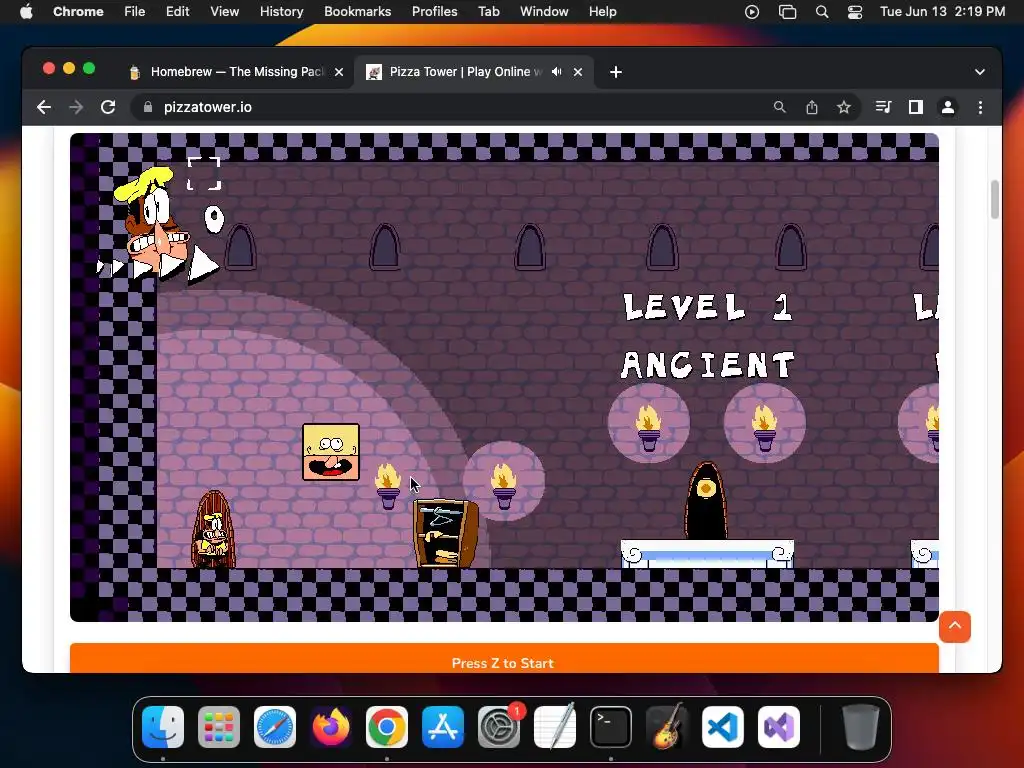Viewport: 1024px width, 768px height.
Task: Close the Homebrew tab
Action: [339, 72]
